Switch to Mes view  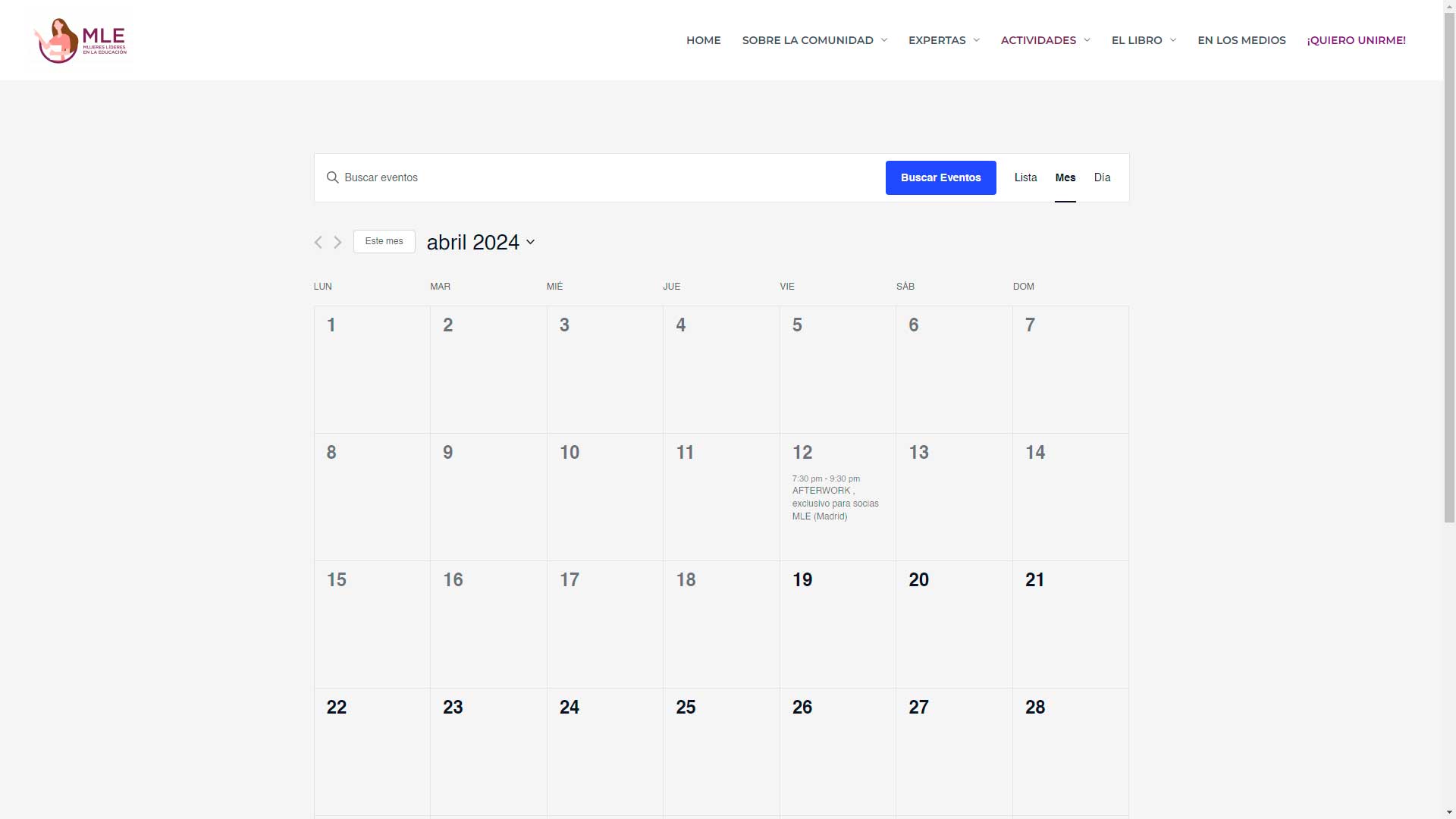pyautogui.click(x=1065, y=177)
